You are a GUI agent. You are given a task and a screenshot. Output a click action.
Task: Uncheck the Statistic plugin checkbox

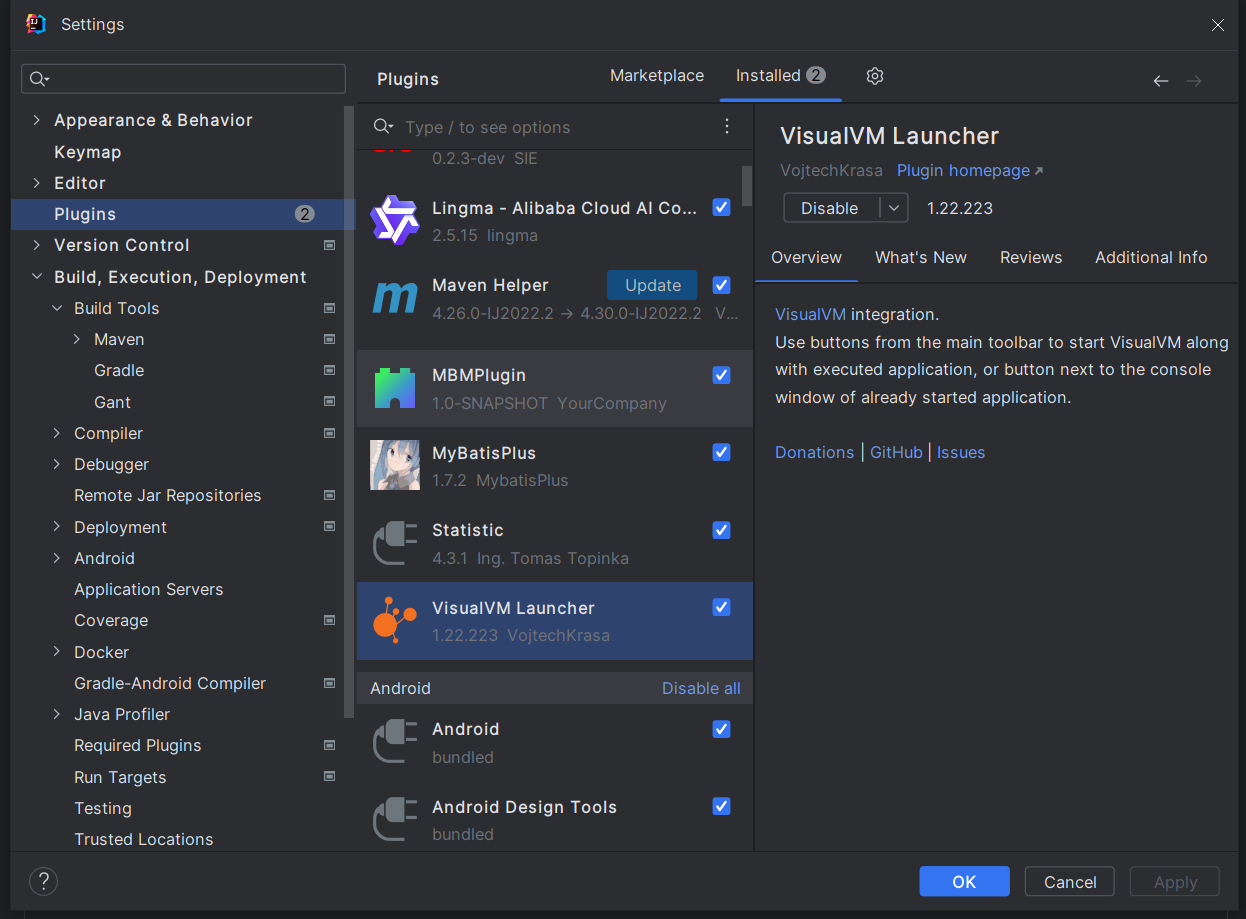click(721, 530)
